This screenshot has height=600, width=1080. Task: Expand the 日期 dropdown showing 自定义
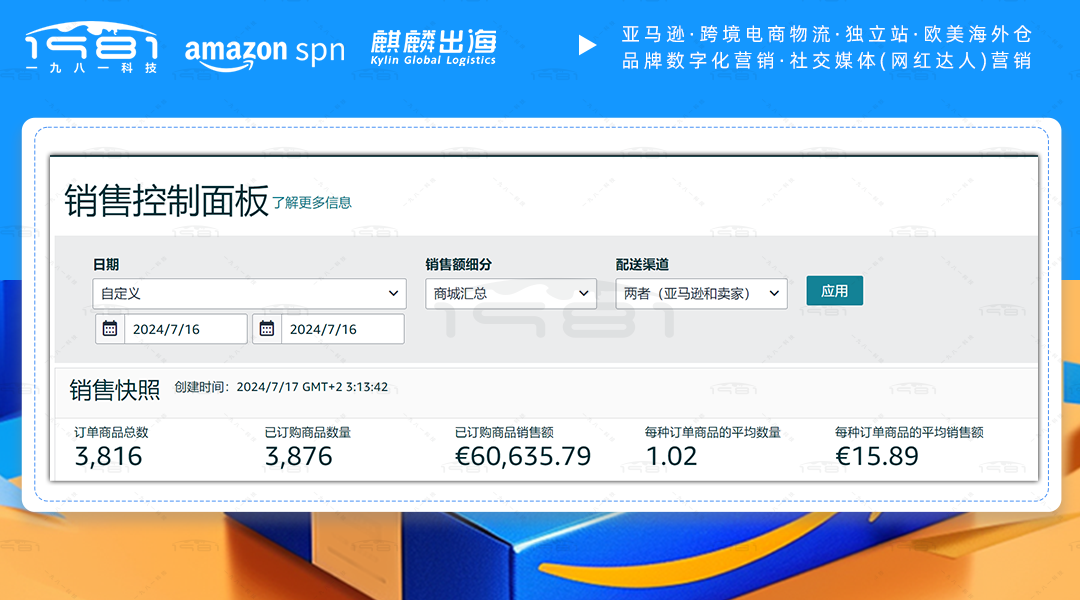coord(249,293)
